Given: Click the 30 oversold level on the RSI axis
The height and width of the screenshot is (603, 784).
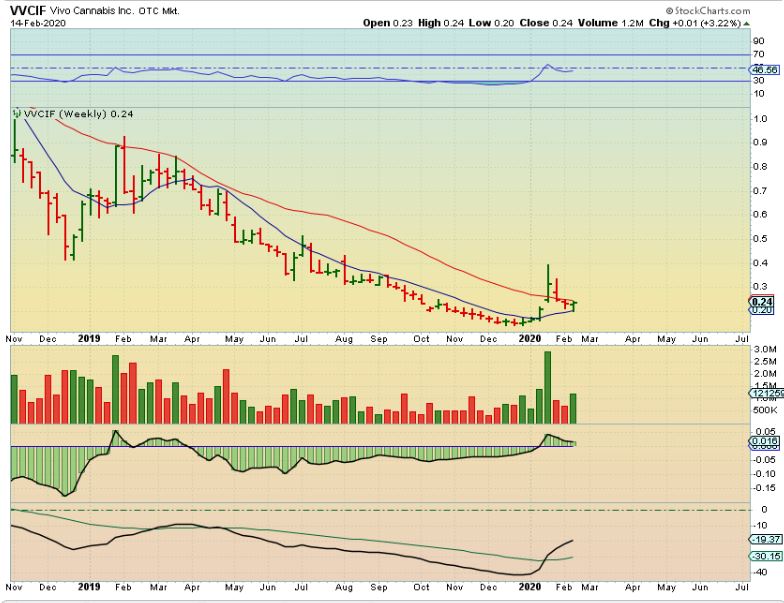Looking at the screenshot, I should point(758,80).
